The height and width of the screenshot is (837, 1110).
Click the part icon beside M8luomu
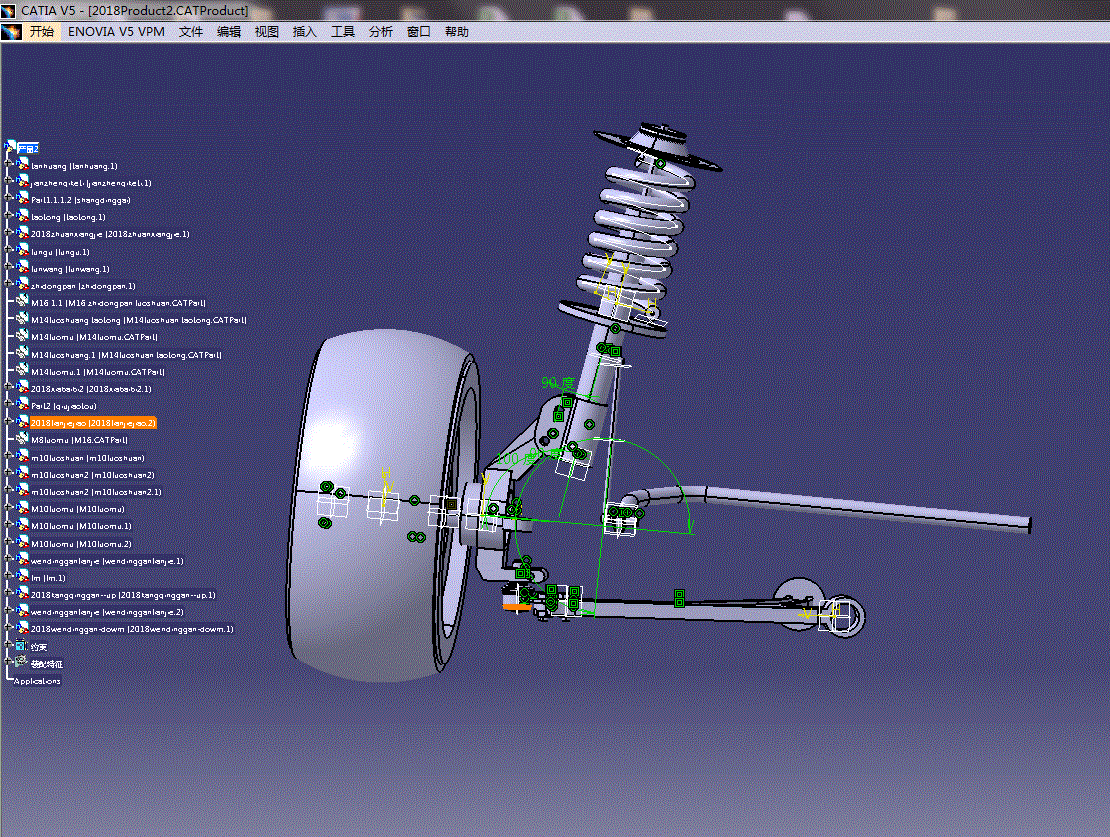[x=23, y=439]
